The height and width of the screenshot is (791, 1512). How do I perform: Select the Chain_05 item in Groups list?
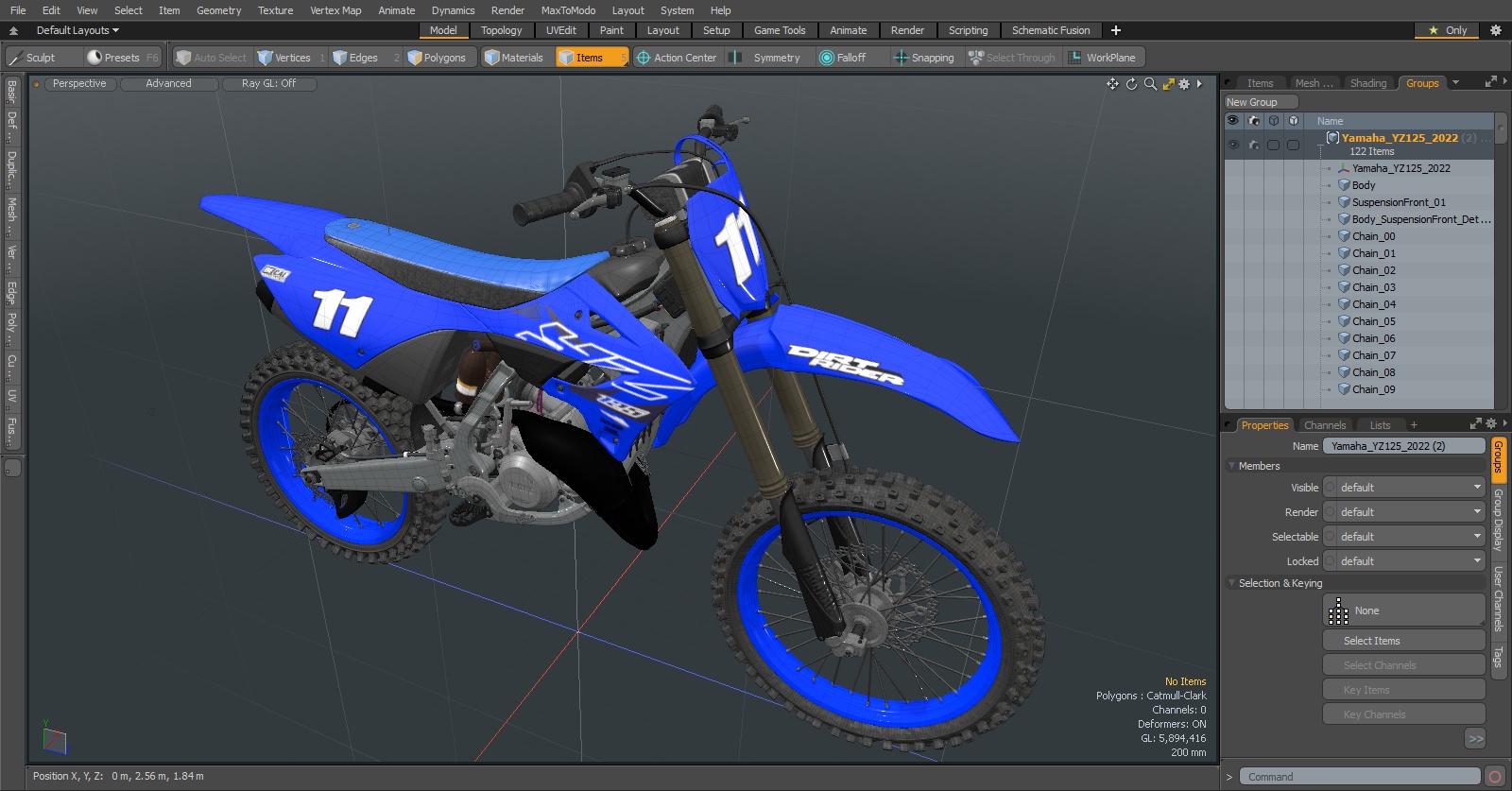[x=1373, y=321]
